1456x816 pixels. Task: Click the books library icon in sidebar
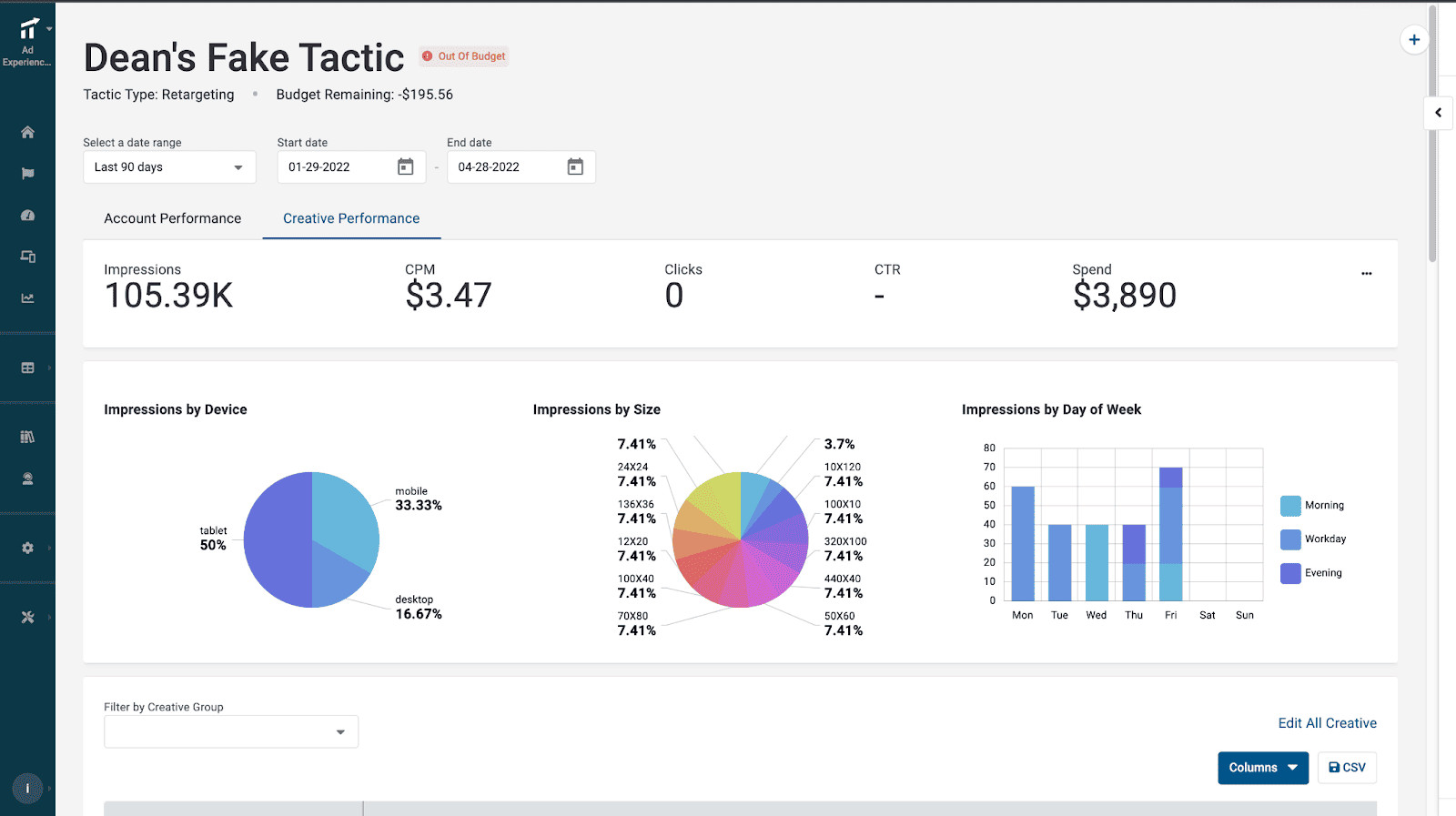pos(27,437)
